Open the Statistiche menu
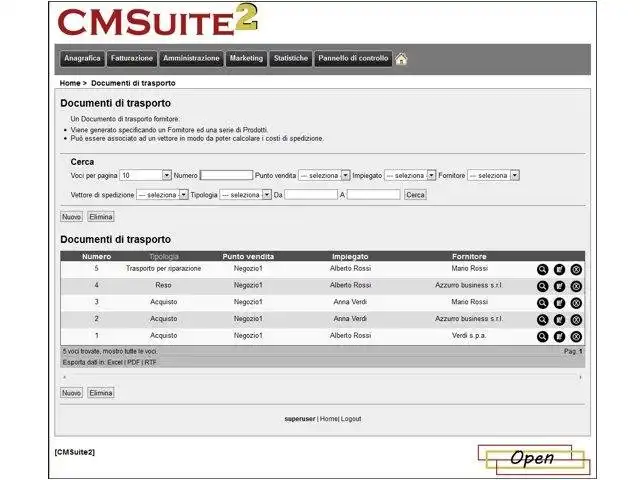The width and height of the screenshot is (640, 480). tap(291, 58)
